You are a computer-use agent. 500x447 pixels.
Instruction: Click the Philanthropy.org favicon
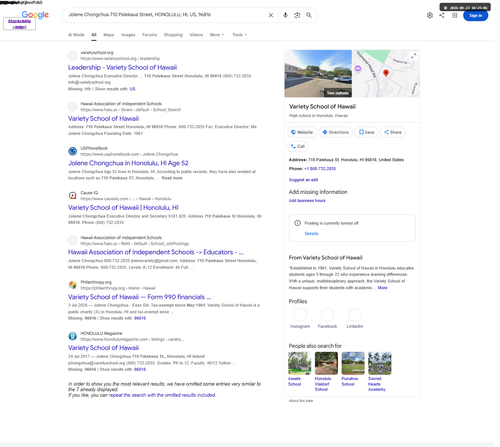click(x=72, y=285)
